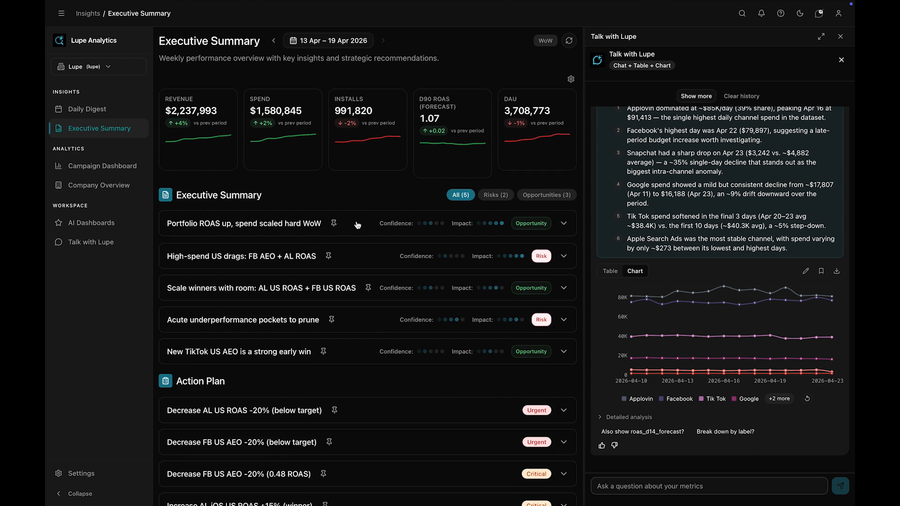Pin the Acute underperformance pockets insight
This screenshot has width=900, height=506.
point(331,320)
